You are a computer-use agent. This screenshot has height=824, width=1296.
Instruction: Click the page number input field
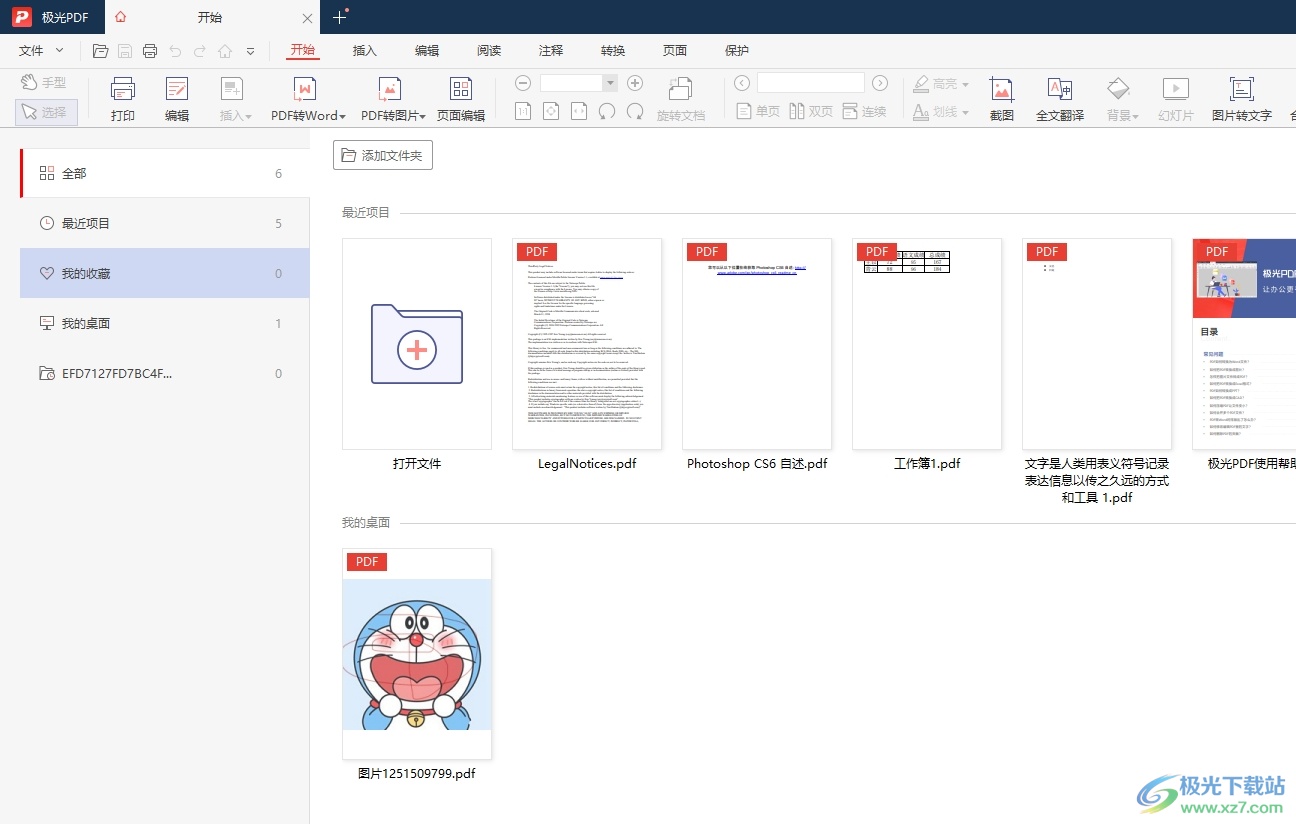pyautogui.click(x=811, y=83)
